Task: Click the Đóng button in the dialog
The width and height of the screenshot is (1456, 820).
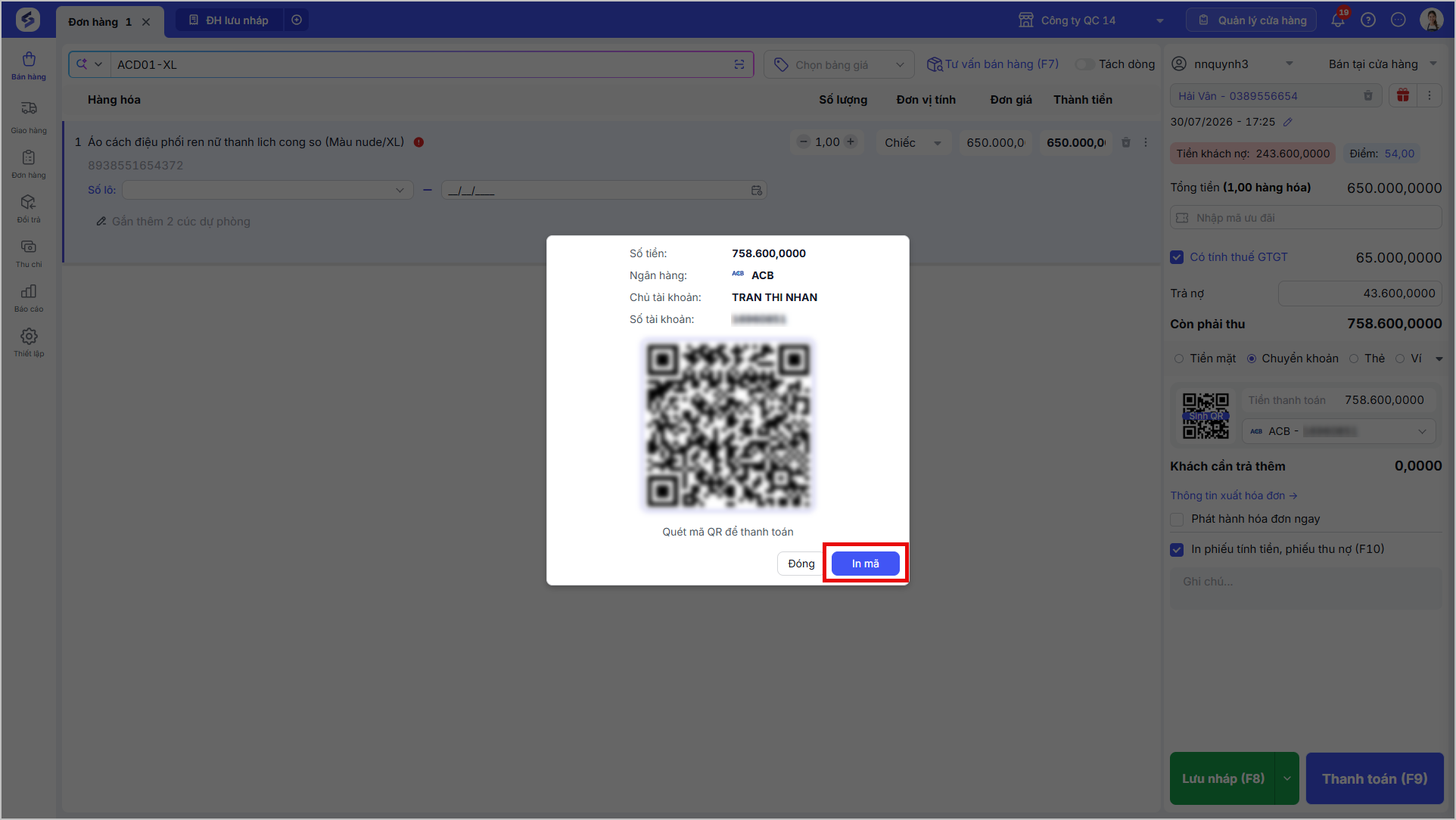Action: [x=801, y=564]
